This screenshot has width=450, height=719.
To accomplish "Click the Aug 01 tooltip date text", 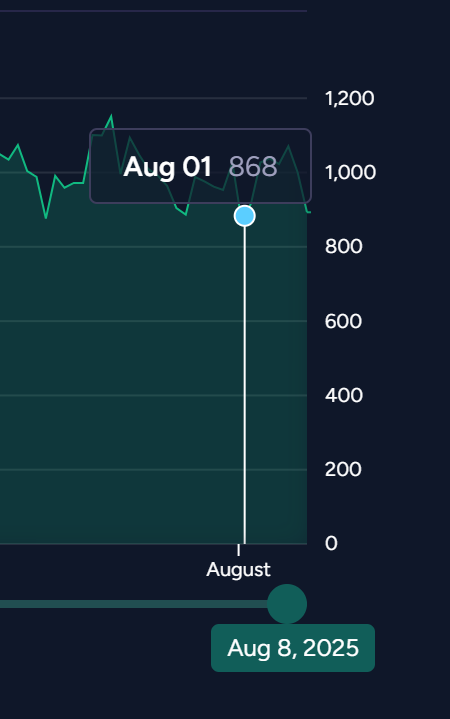I will pyautogui.click(x=167, y=166).
